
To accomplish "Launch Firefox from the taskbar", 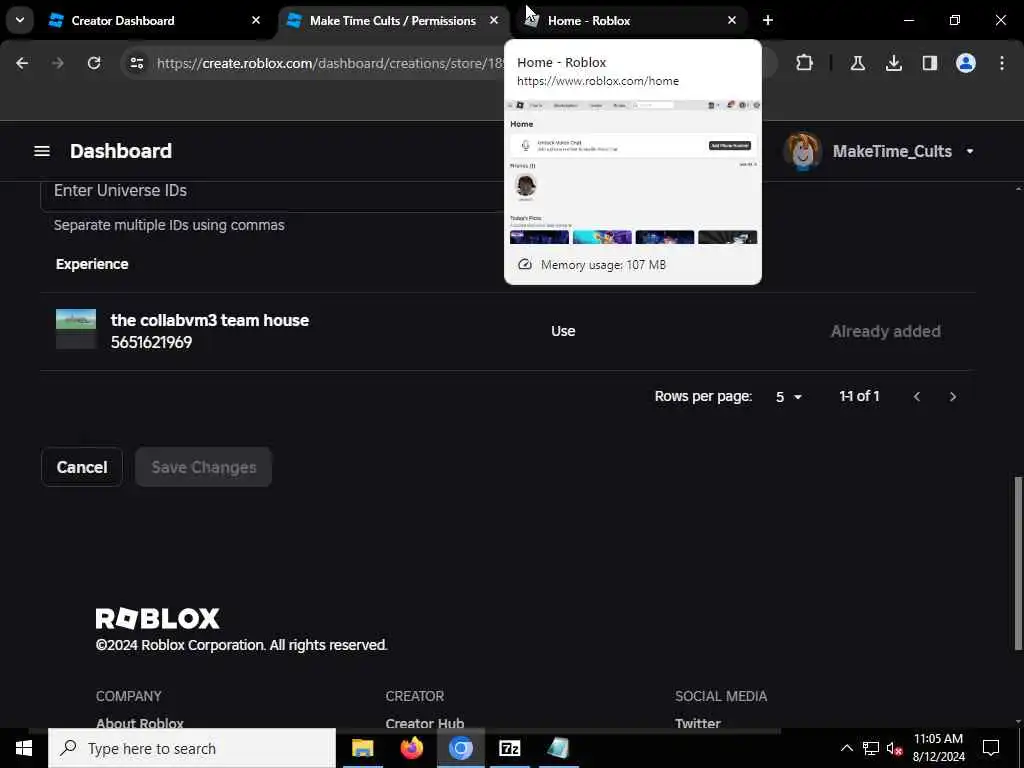I will pos(411,748).
